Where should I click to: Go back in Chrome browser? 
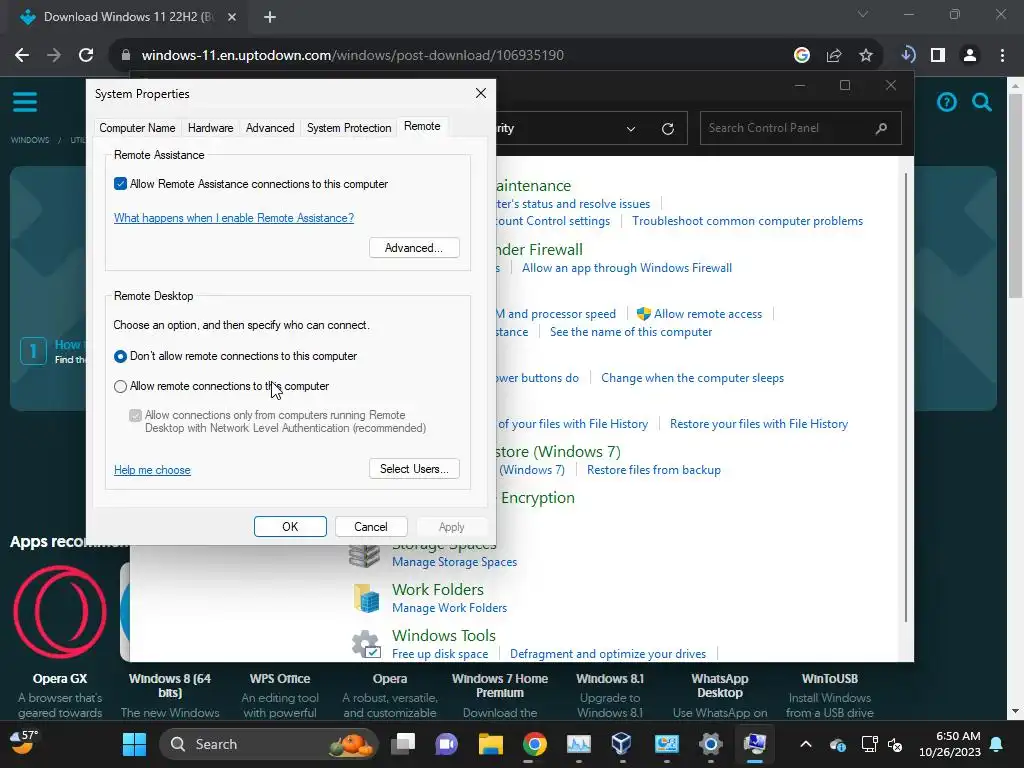[x=22, y=56]
